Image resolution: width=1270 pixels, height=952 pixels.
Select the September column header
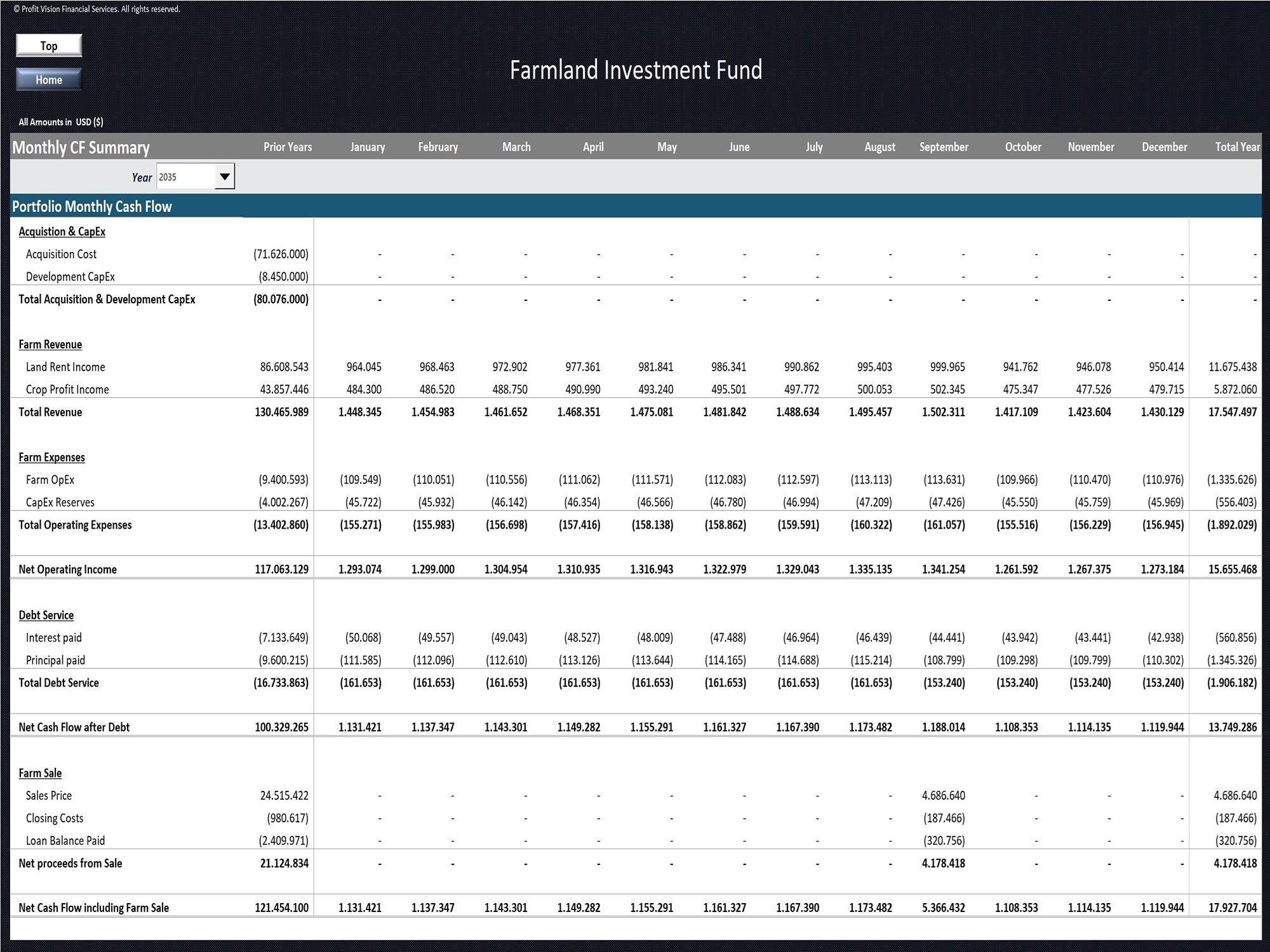(x=944, y=147)
